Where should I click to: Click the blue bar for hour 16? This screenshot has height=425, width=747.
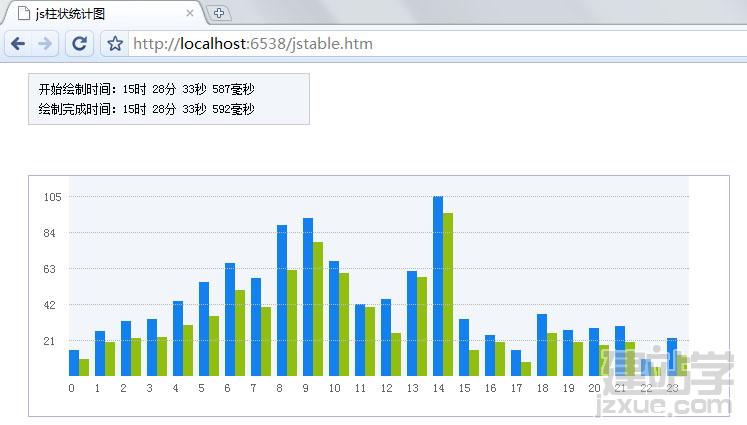(x=490, y=355)
